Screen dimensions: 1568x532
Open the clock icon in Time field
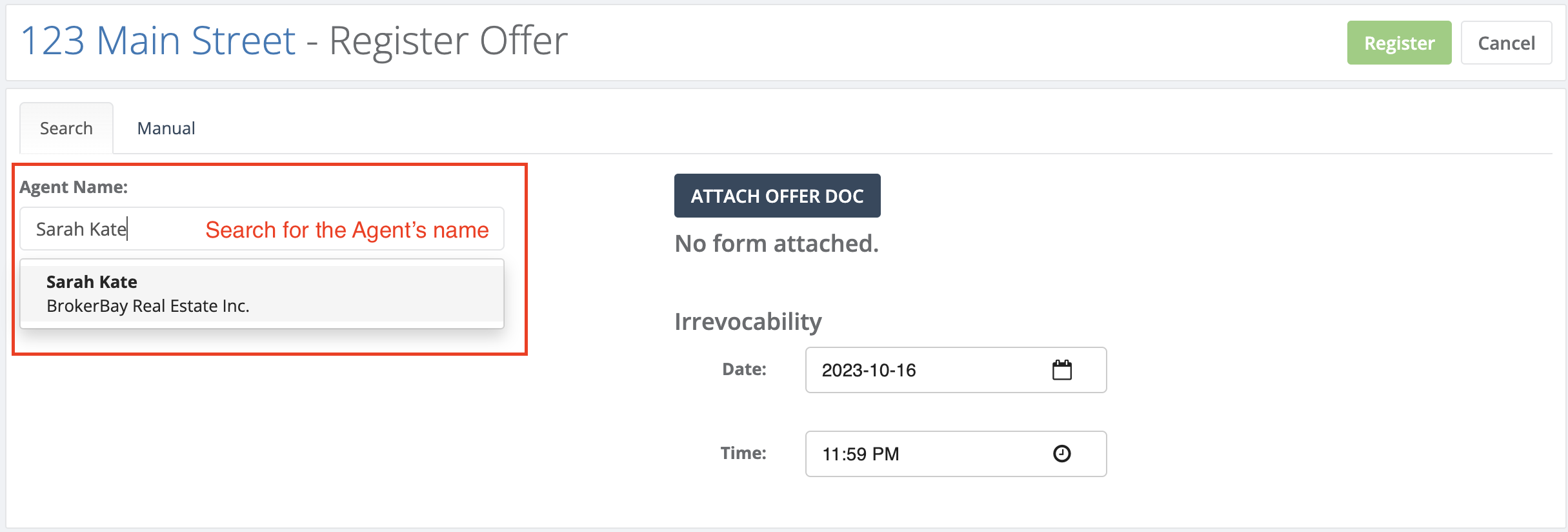point(1061,454)
